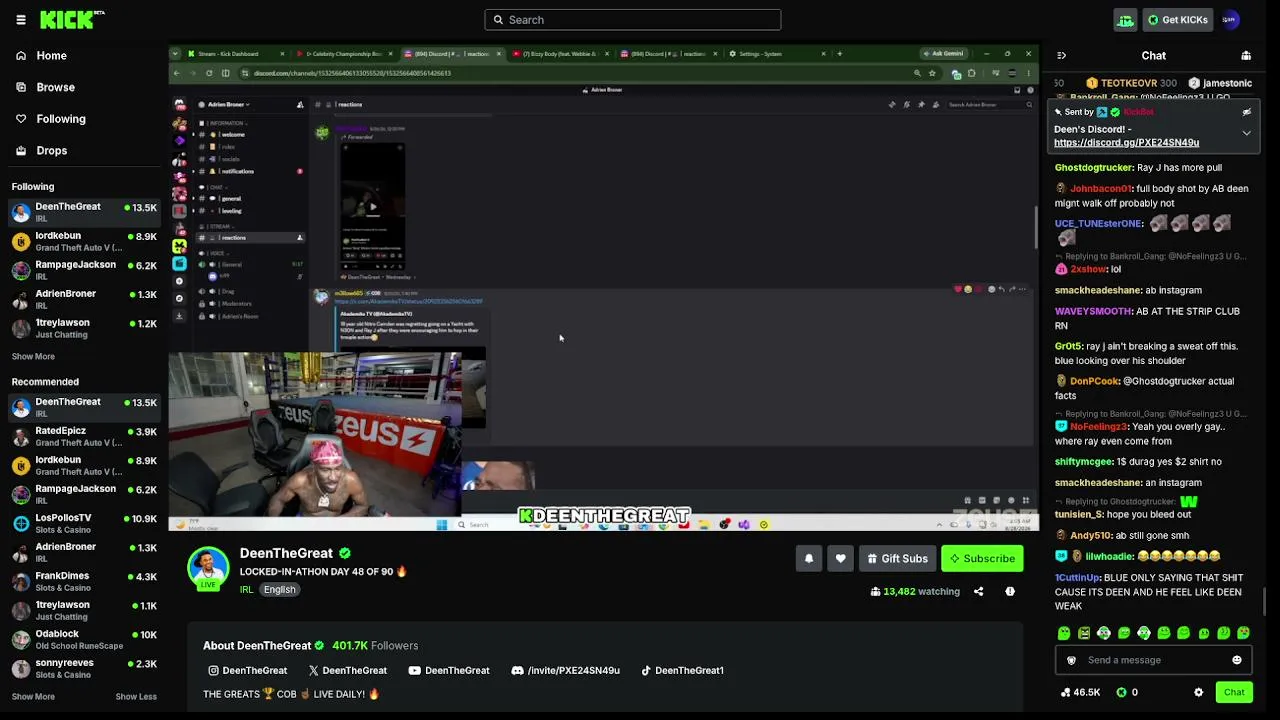The width and height of the screenshot is (1280, 720).
Task: Open the emoji picker in chat input
Action: click(x=1237, y=660)
